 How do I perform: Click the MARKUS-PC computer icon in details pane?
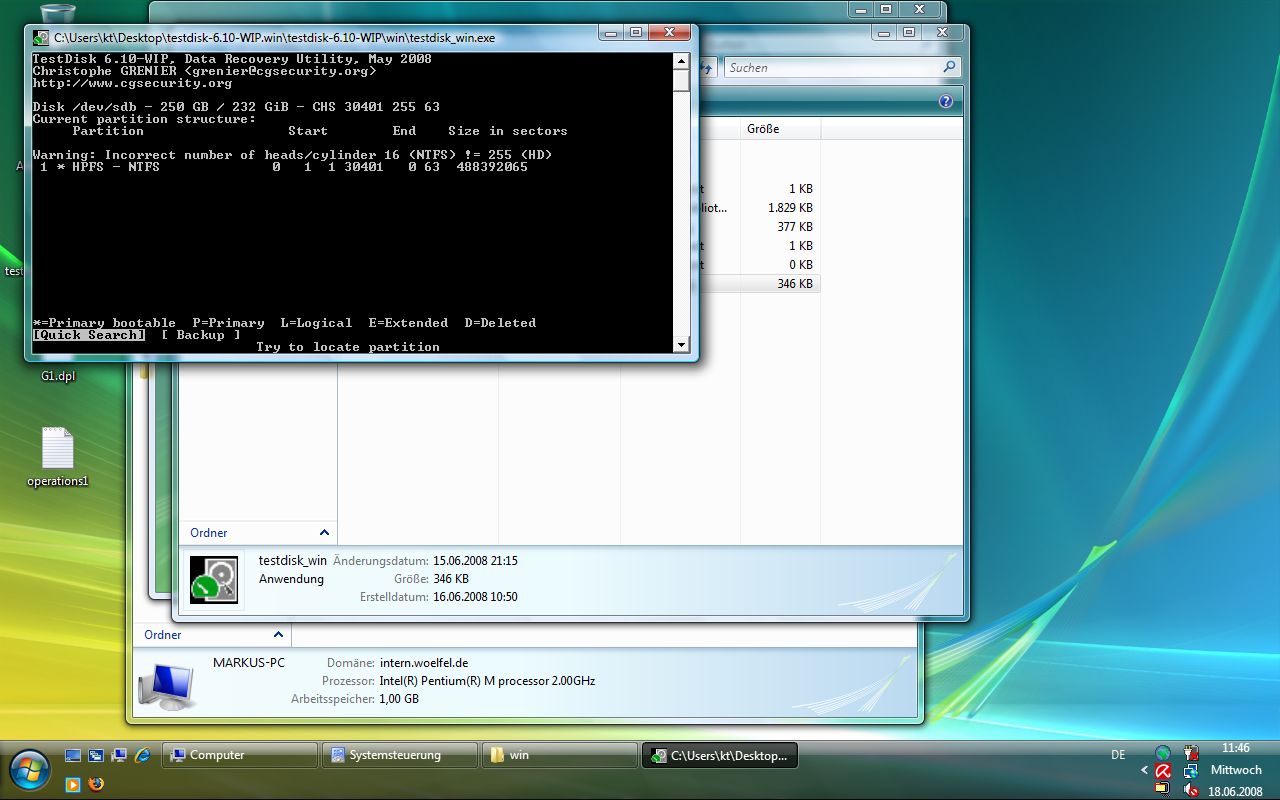[x=166, y=684]
